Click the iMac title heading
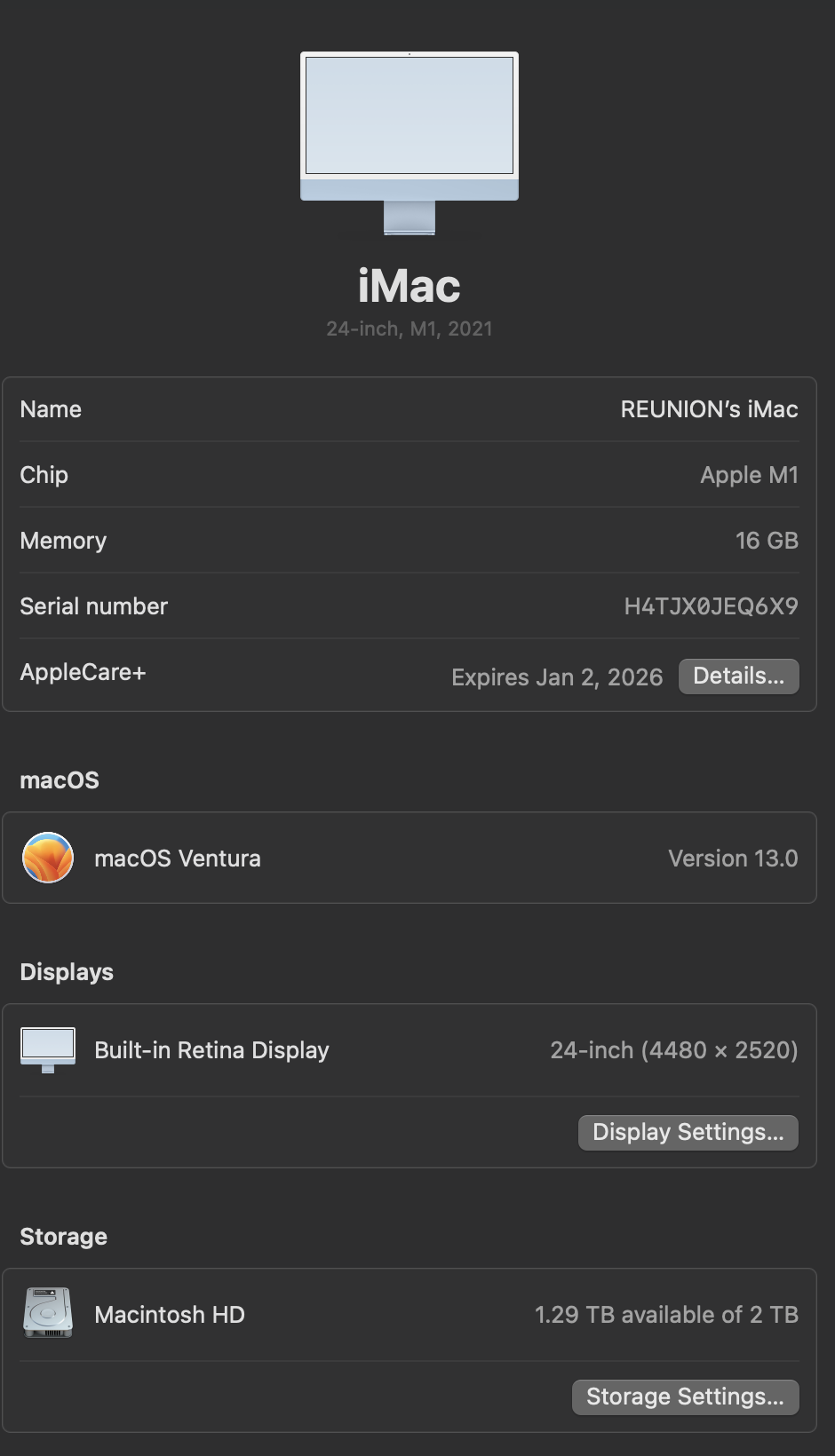835x1456 pixels. [410, 286]
